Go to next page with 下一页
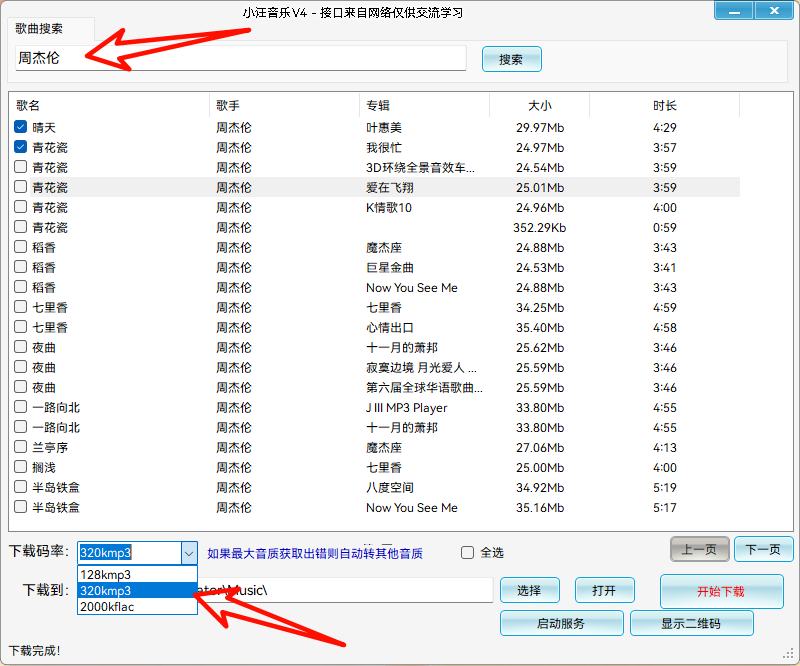The width and height of the screenshot is (800, 666). point(763,550)
